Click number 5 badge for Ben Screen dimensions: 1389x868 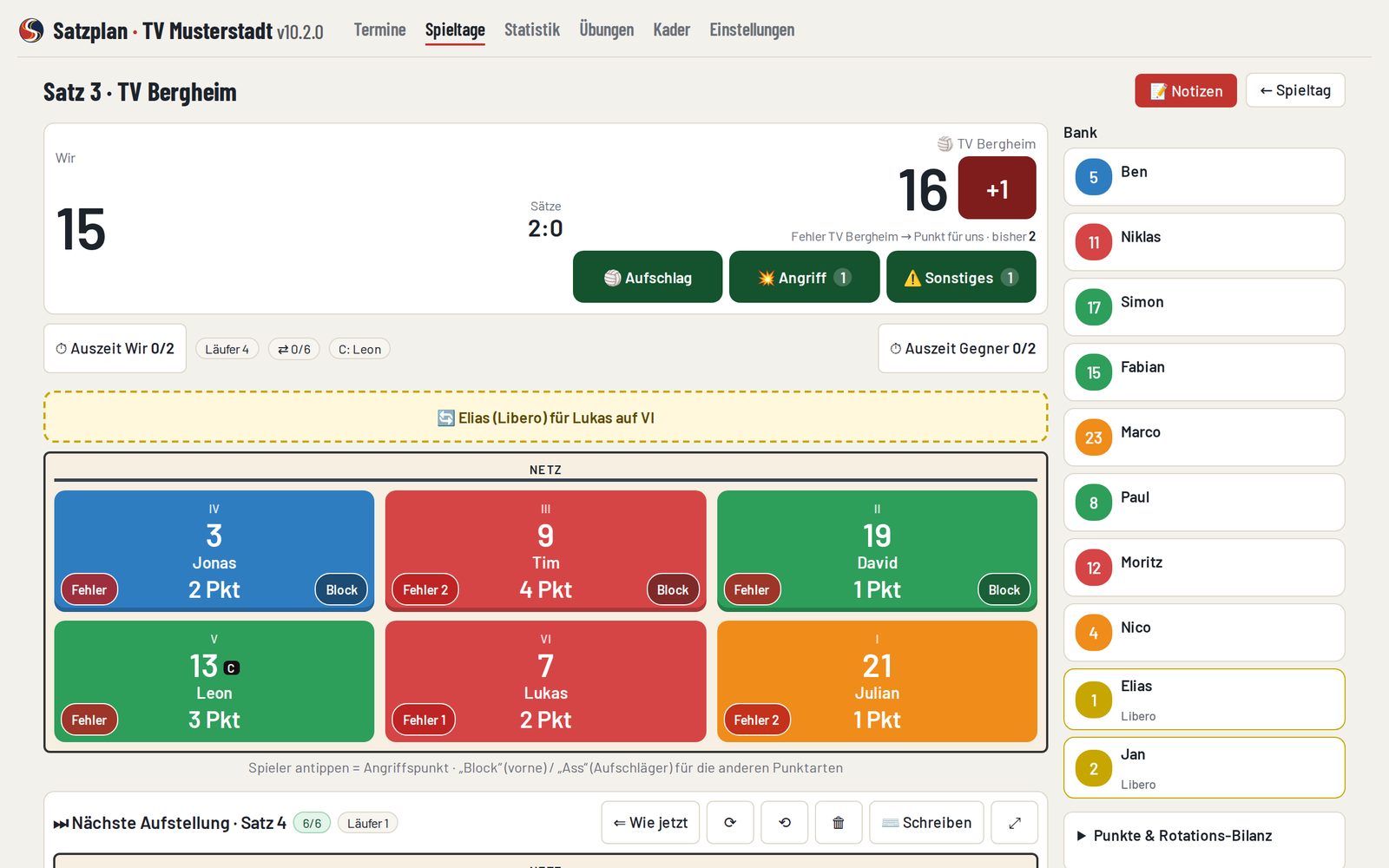click(x=1094, y=177)
